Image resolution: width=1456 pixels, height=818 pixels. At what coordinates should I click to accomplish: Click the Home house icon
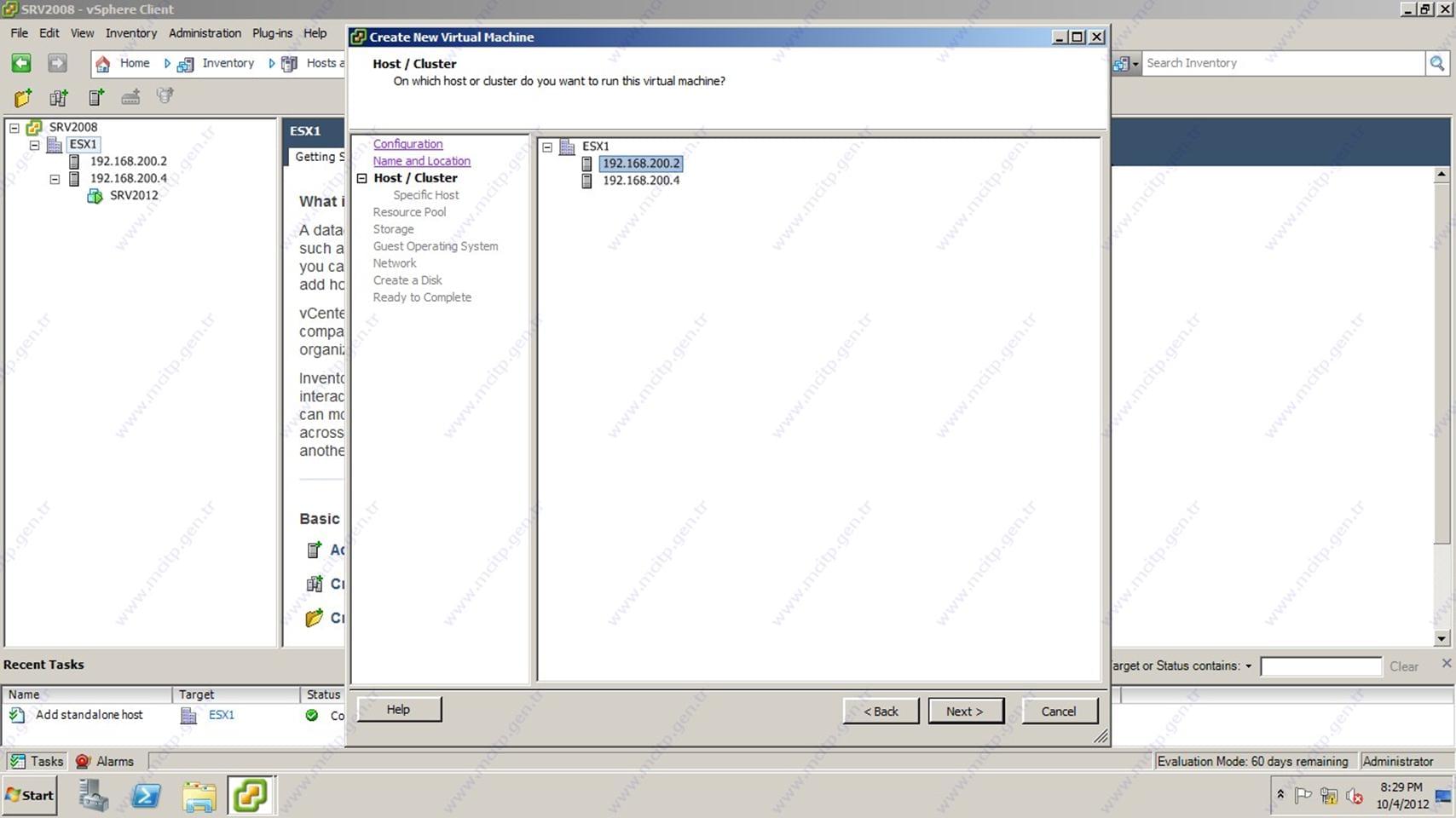(x=103, y=64)
